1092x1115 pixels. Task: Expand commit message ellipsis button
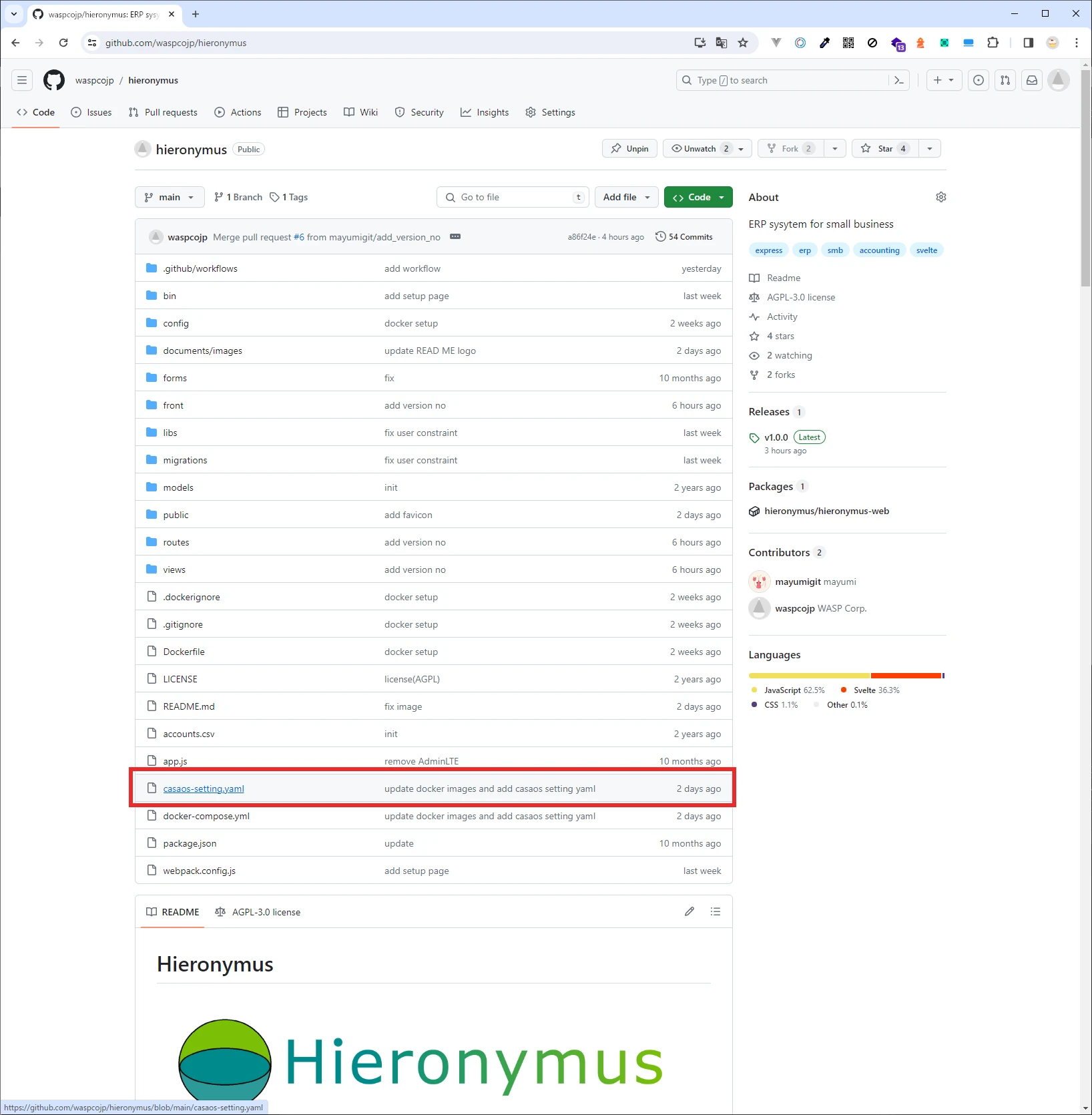(x=455, y=236)
